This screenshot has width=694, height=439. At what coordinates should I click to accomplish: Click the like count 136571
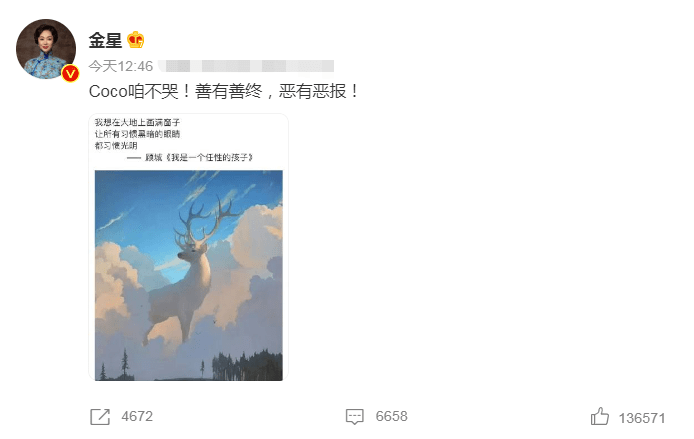pos(642,418)
